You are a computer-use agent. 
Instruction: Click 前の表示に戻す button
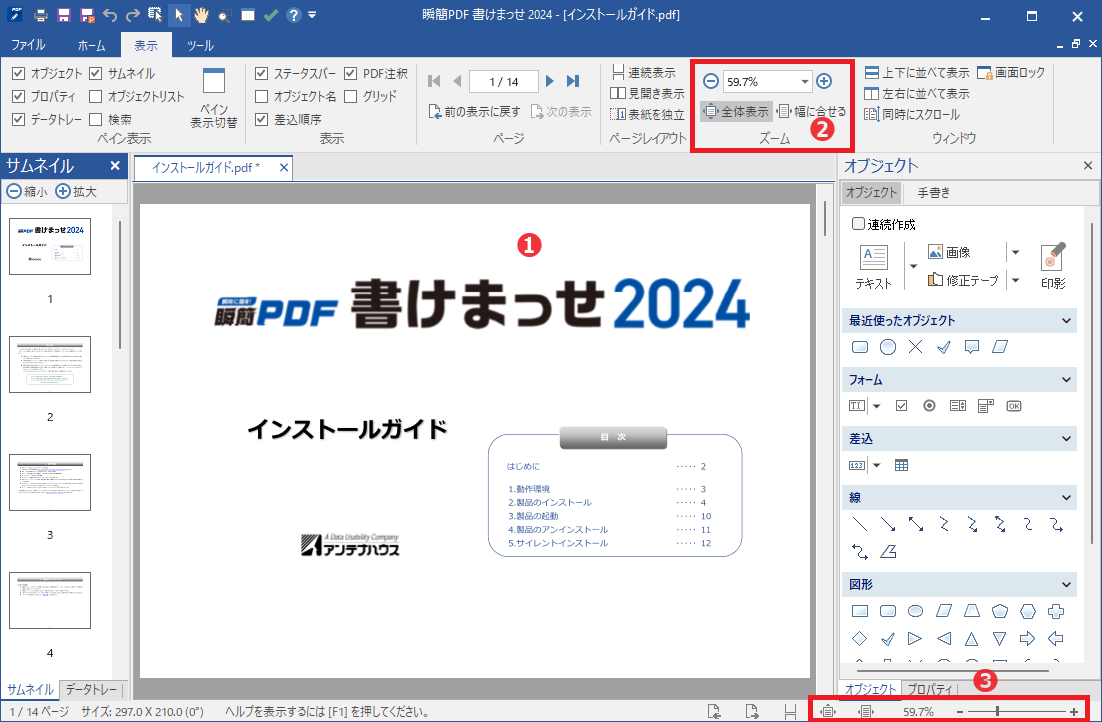coord(474,112)
